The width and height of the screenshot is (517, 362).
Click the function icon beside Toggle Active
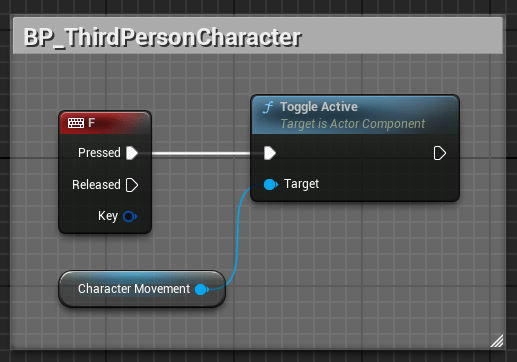268,108
